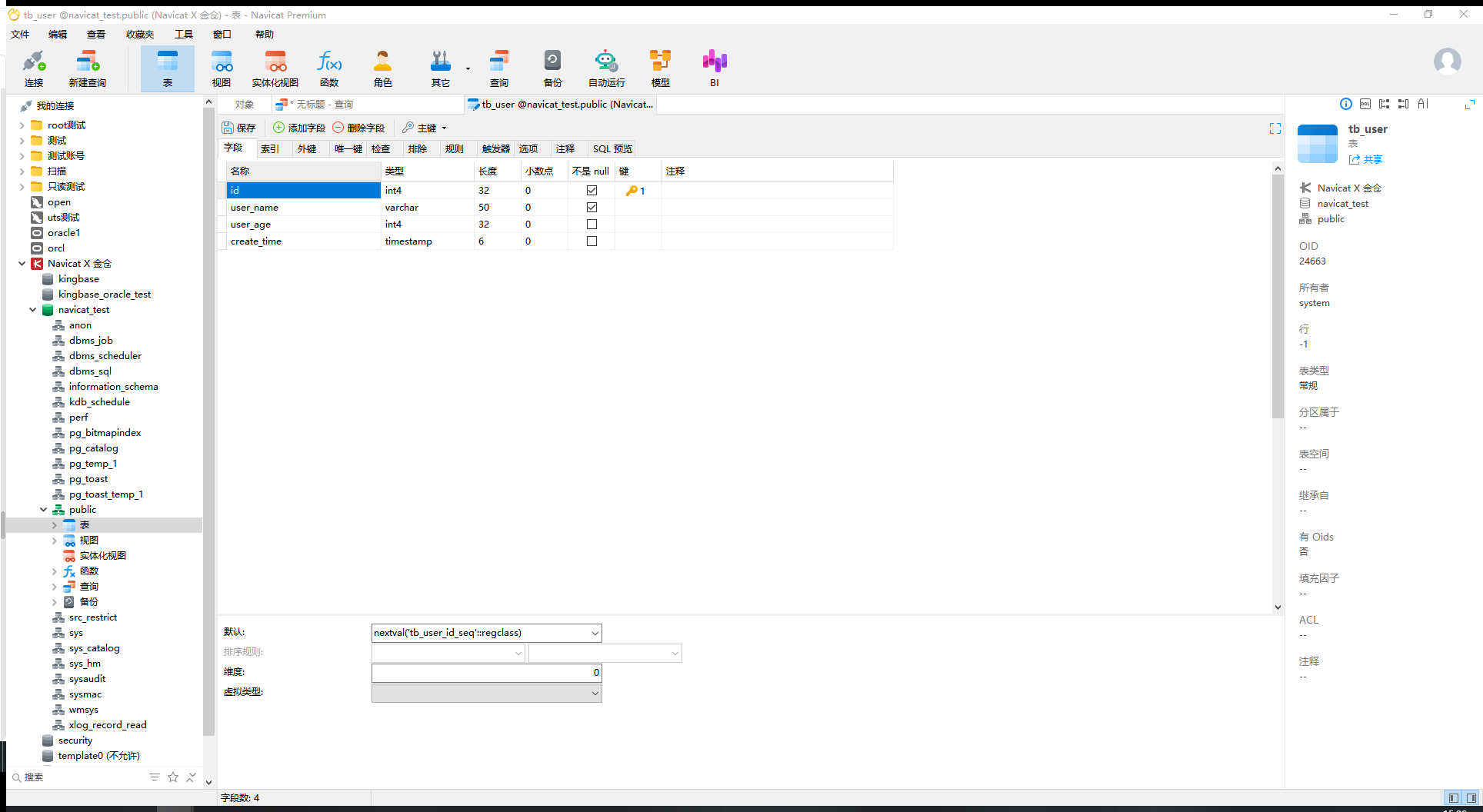Open 自动运行 (Automation) toolbar icon
Viewport: 1483px width, 812px height.
coord(607,68)
